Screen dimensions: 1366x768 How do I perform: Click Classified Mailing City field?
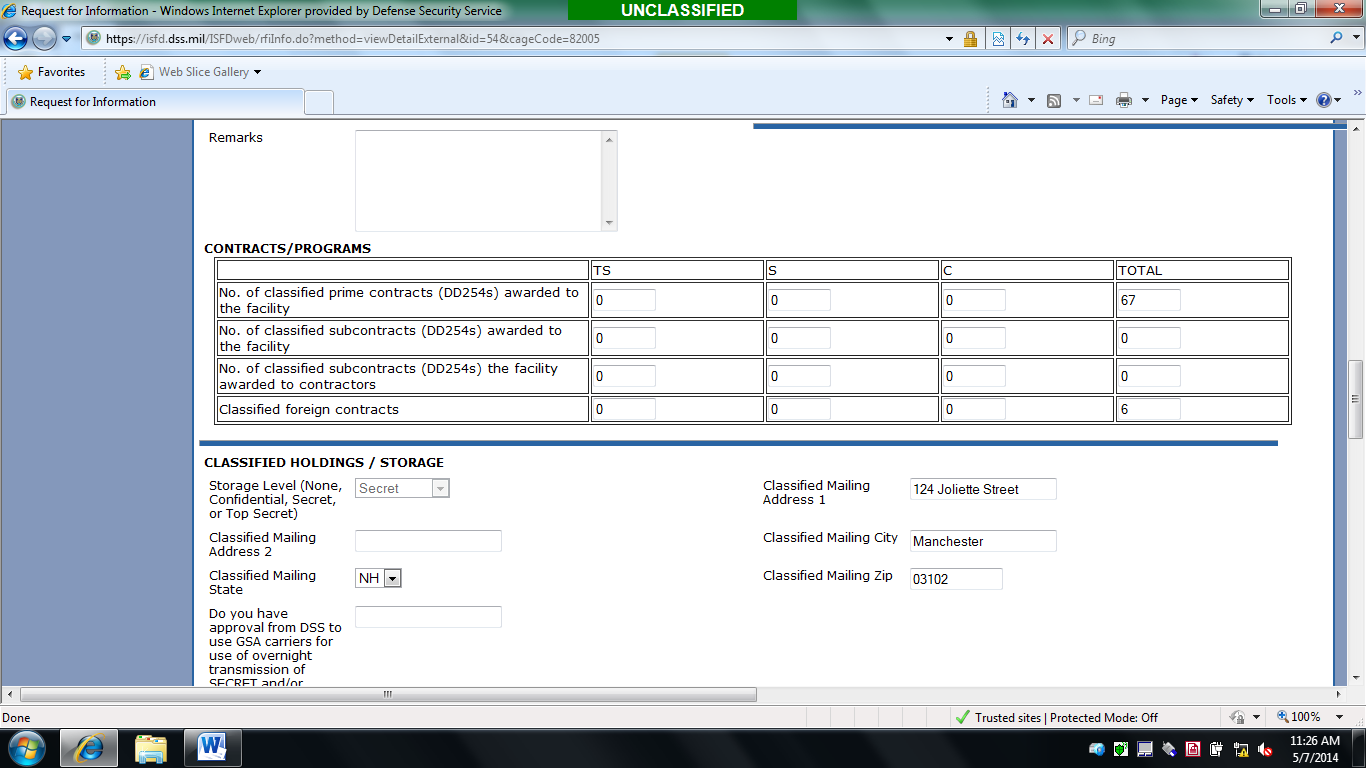click(x=983, y=541)
